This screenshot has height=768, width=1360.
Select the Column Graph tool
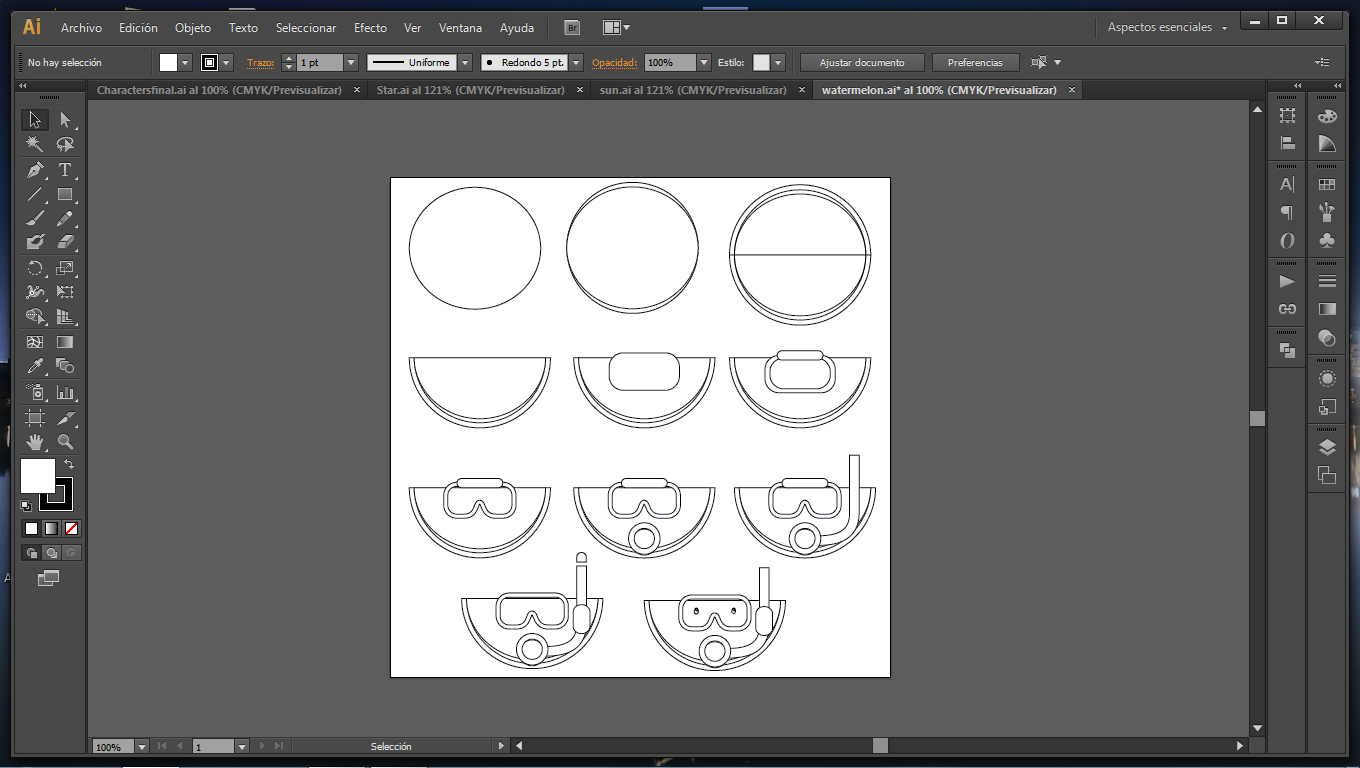click(65, 392)
